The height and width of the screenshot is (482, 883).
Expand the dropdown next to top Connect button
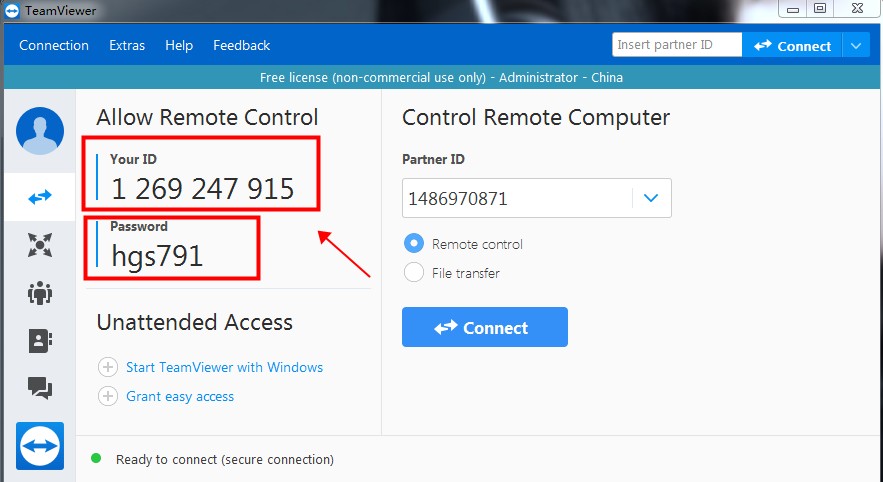tap(856, 46)
